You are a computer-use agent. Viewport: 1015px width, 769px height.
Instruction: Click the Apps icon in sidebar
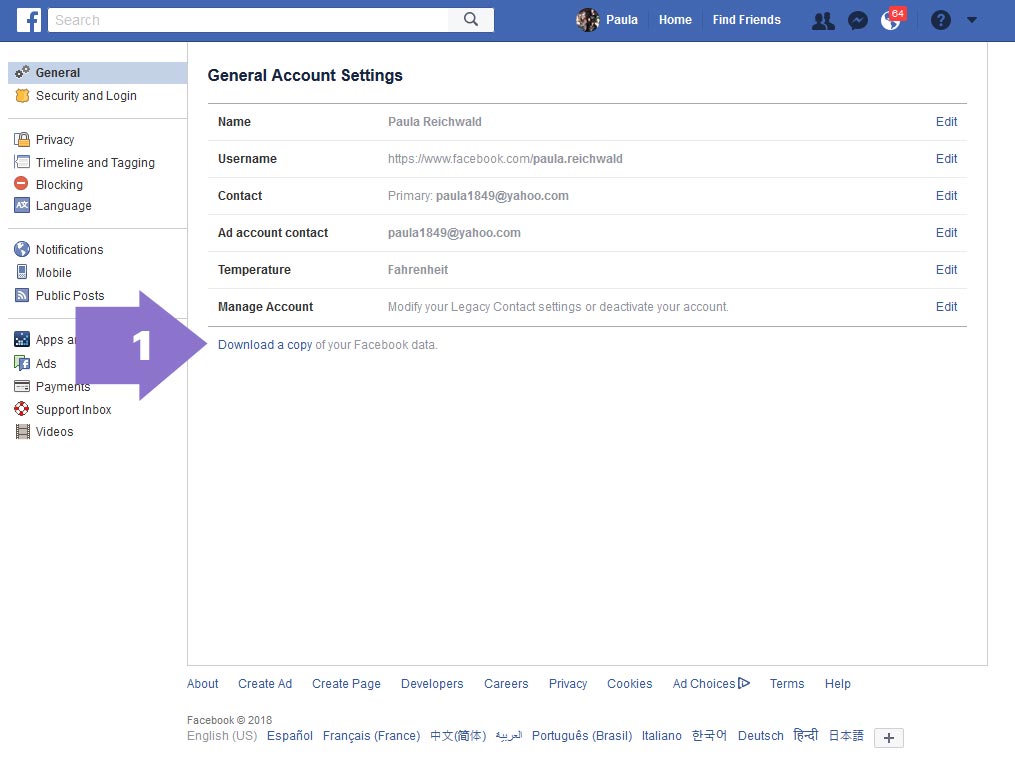(22, 339)
